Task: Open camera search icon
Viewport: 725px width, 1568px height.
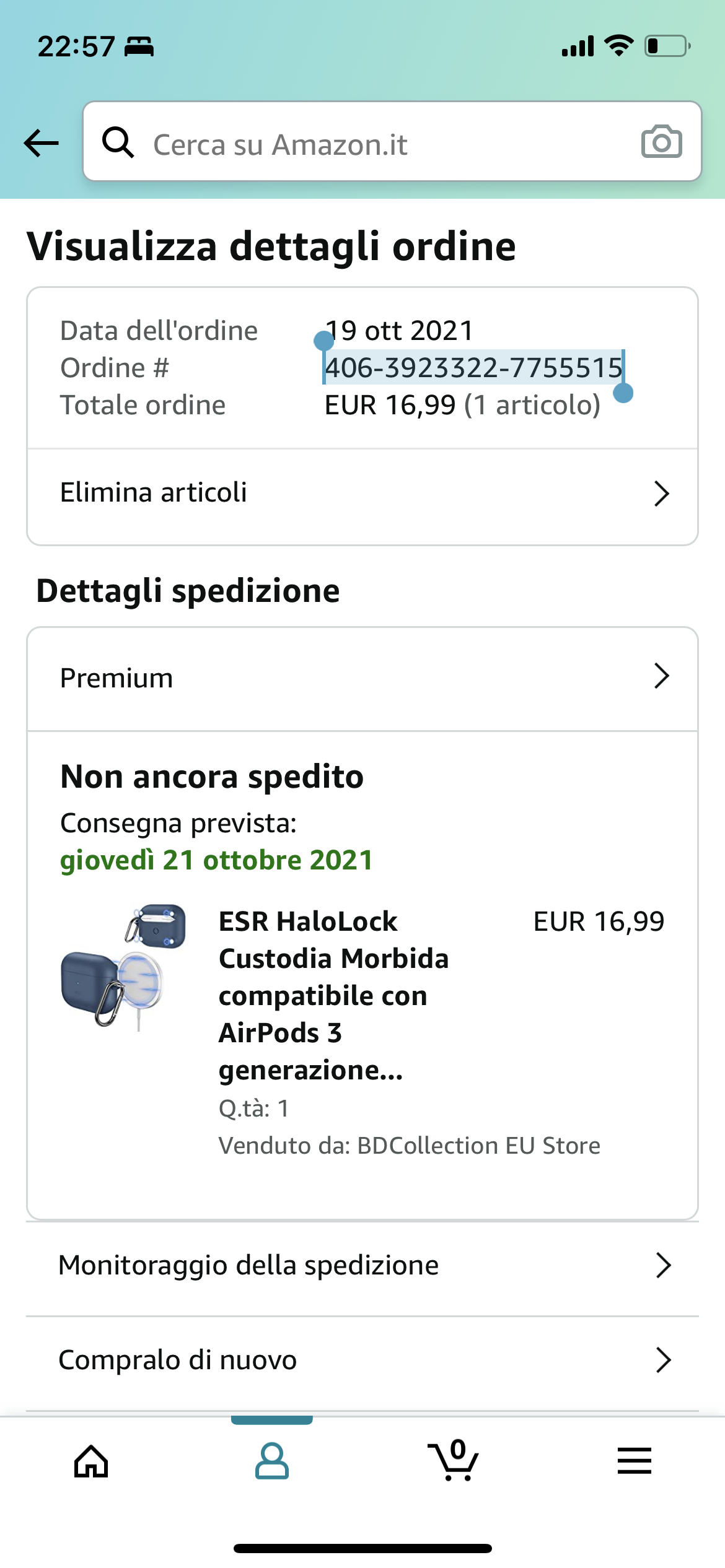Action: tap(661, 142)
